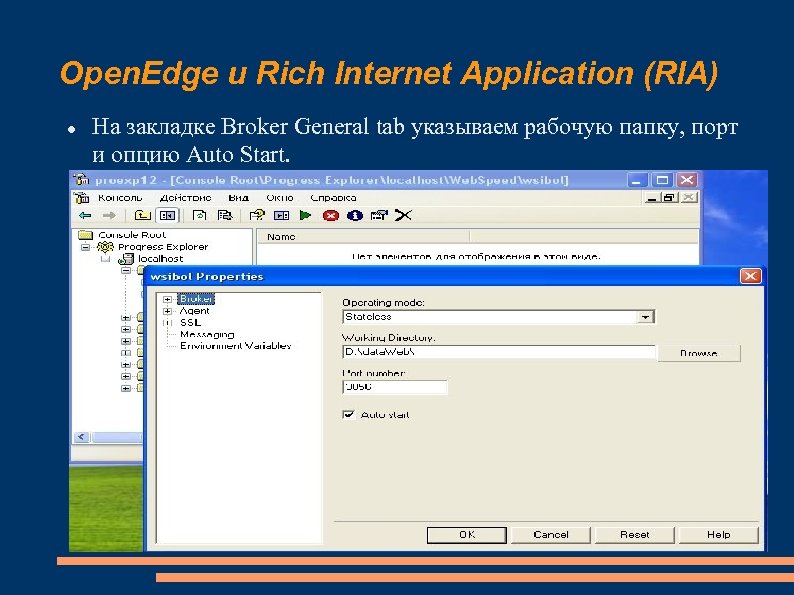
Task: Click the Back arrow in the proexp12 toolbar
Action: click(x=85, y=216)
